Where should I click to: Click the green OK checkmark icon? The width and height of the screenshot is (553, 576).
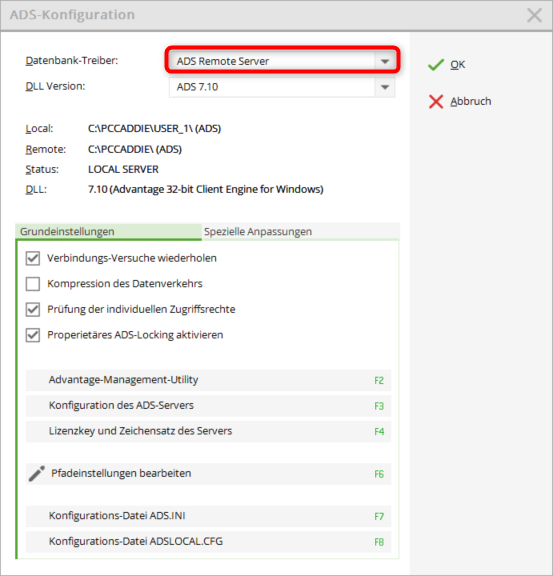(x=436, y=65)
